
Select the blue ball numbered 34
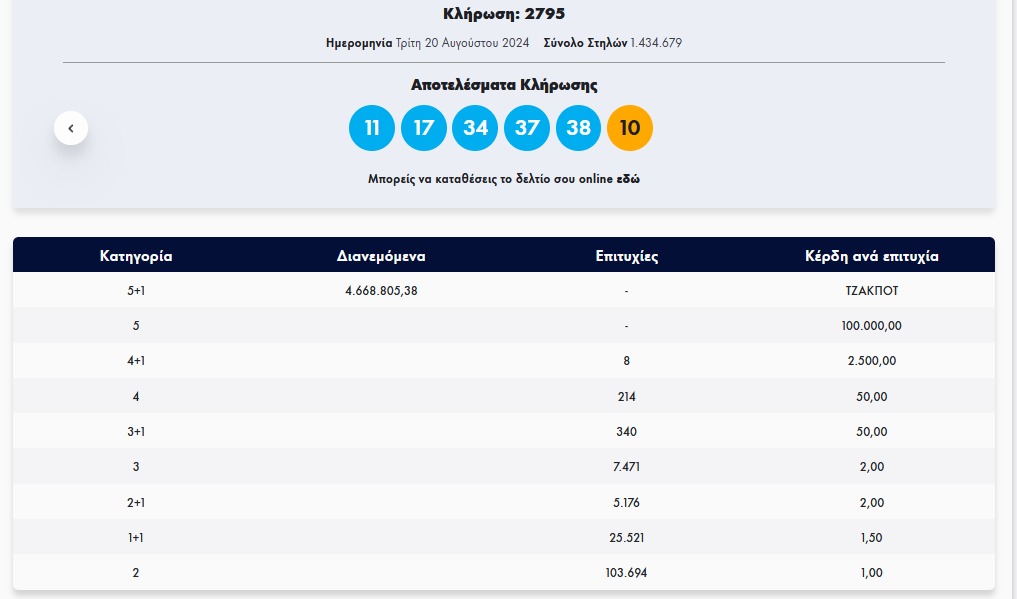pos(475,128)
